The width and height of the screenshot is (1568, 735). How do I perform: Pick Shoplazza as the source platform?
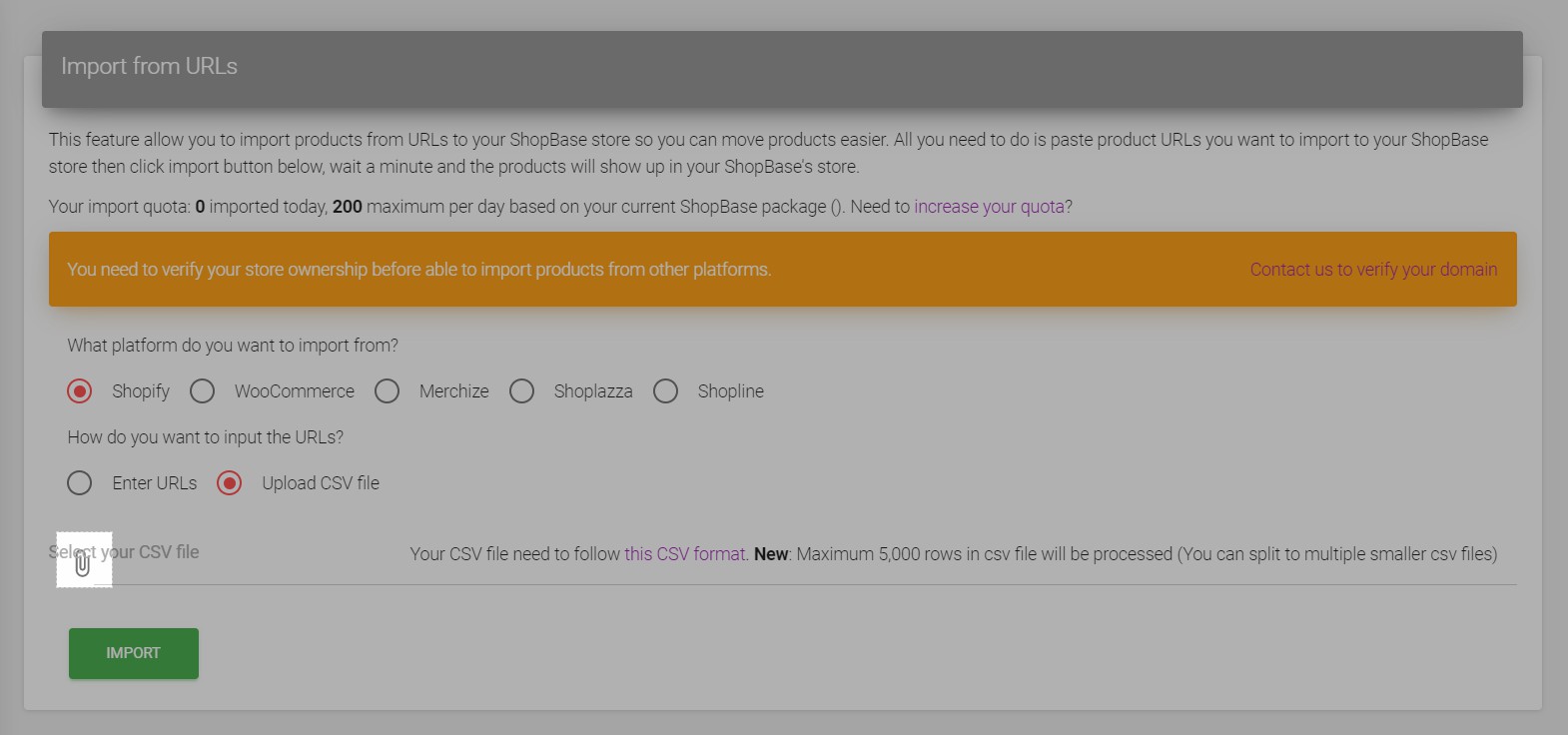point(522,391)
